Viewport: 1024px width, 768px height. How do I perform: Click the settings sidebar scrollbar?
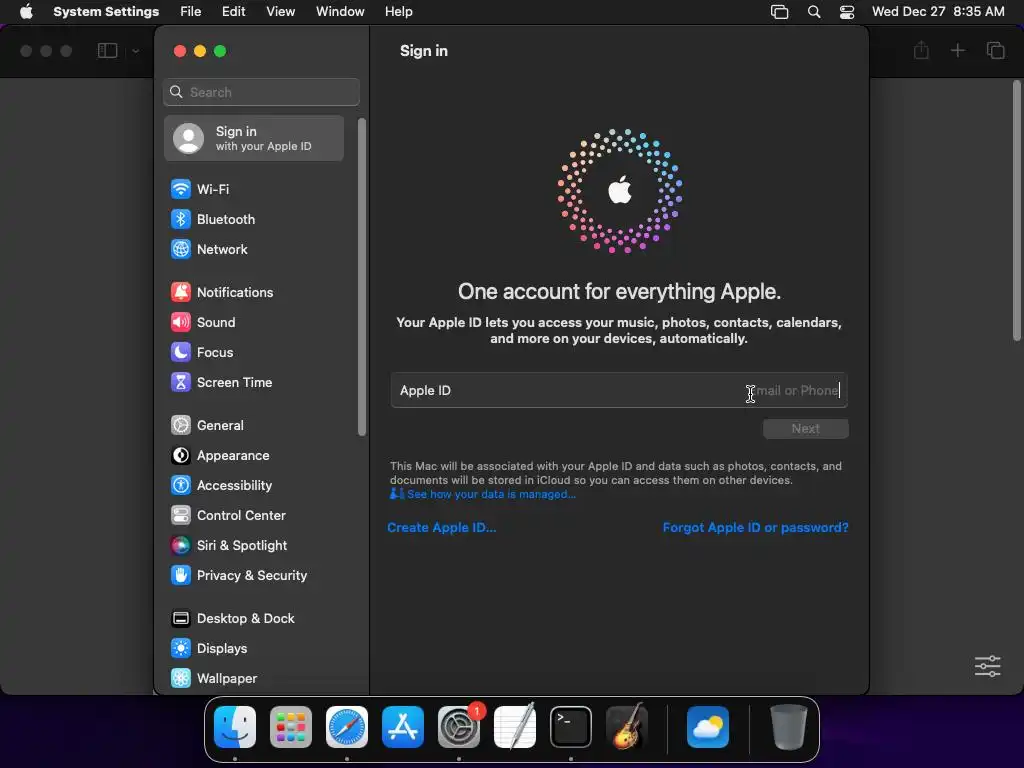coord(362,277)
